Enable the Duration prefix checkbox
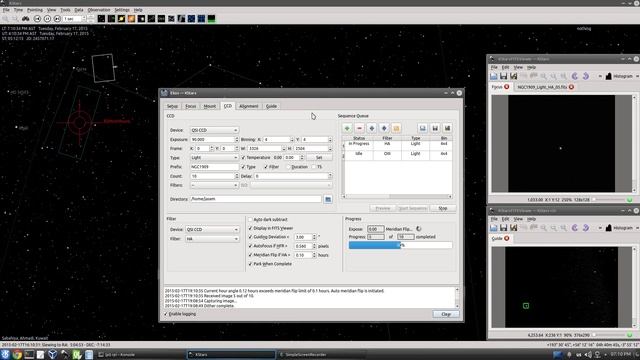Image resolution: width=640 pixels, height=360 pixels. click(x=288, y=167)
